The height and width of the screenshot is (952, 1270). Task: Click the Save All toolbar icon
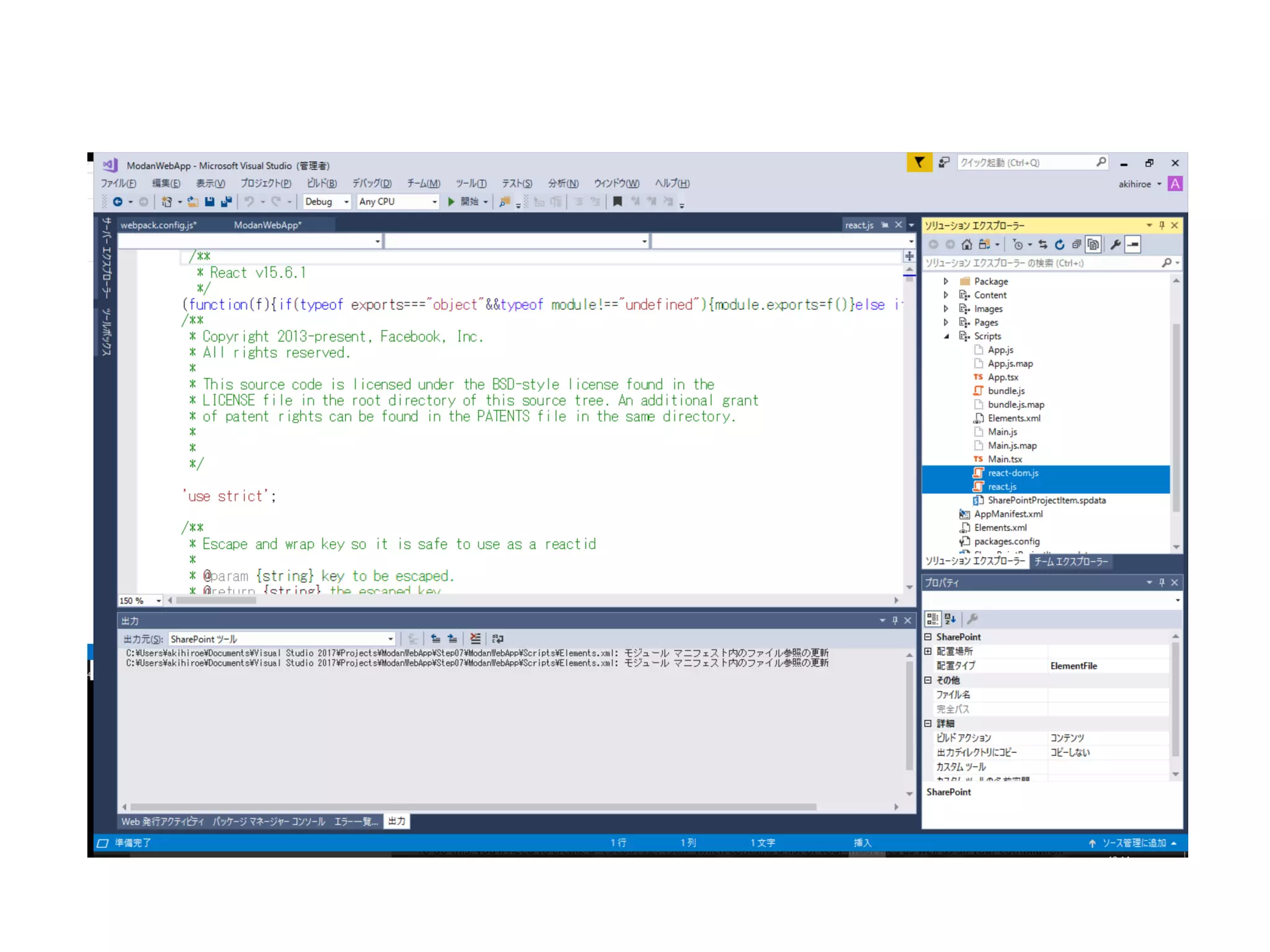tap(226, 201)
